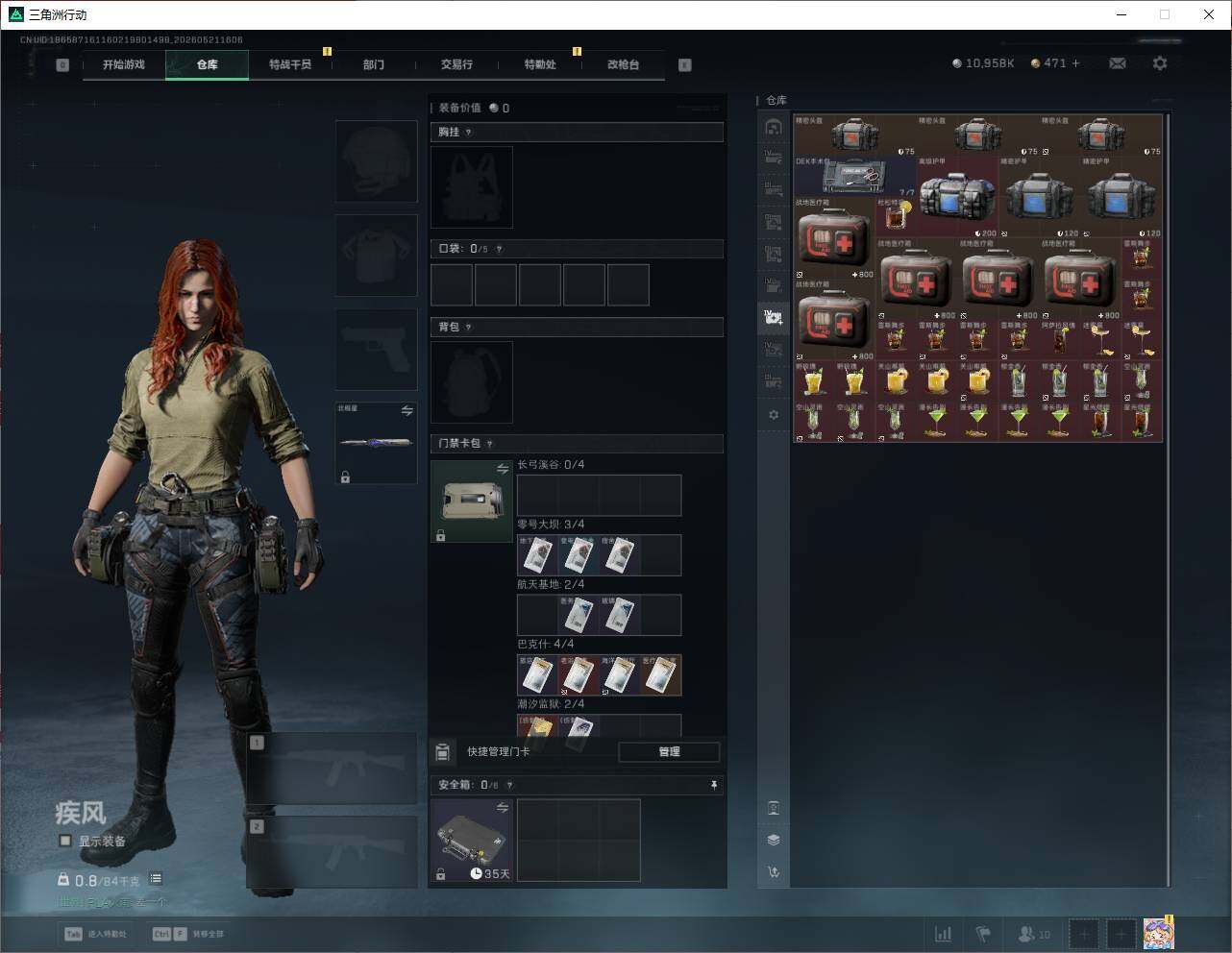Click the lock icon on the 北极星 slot
1232x953 pixels.
(x=345, y=476)
